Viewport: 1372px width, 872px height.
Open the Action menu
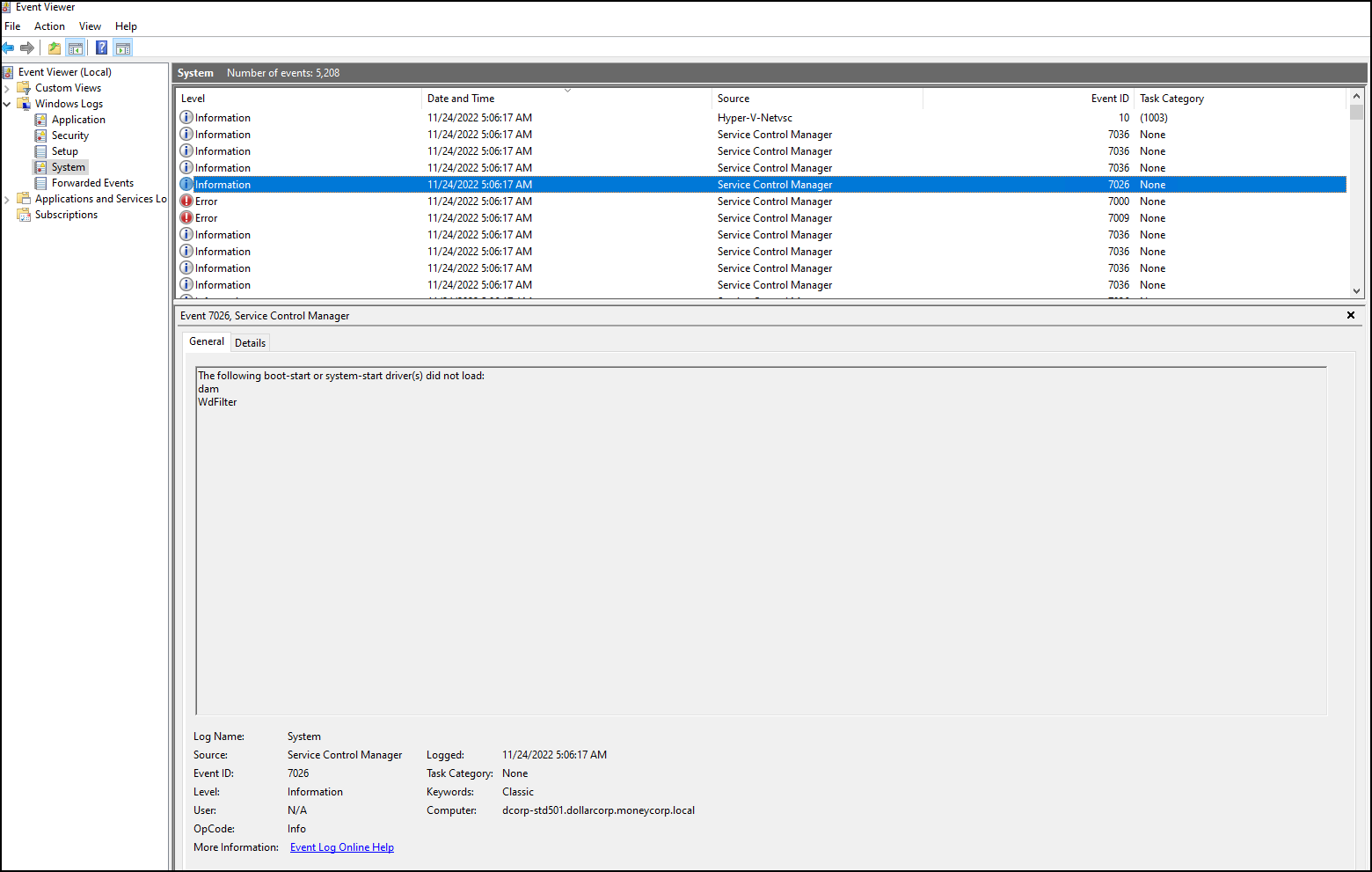coord(49,26)
